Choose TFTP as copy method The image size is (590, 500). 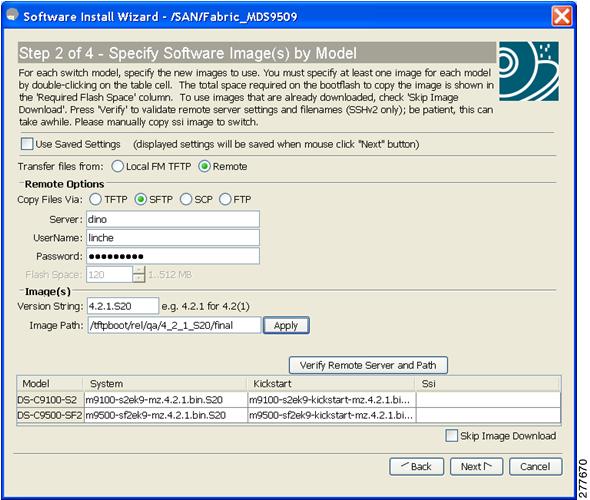pyautogui.click(x=96, y=199)
